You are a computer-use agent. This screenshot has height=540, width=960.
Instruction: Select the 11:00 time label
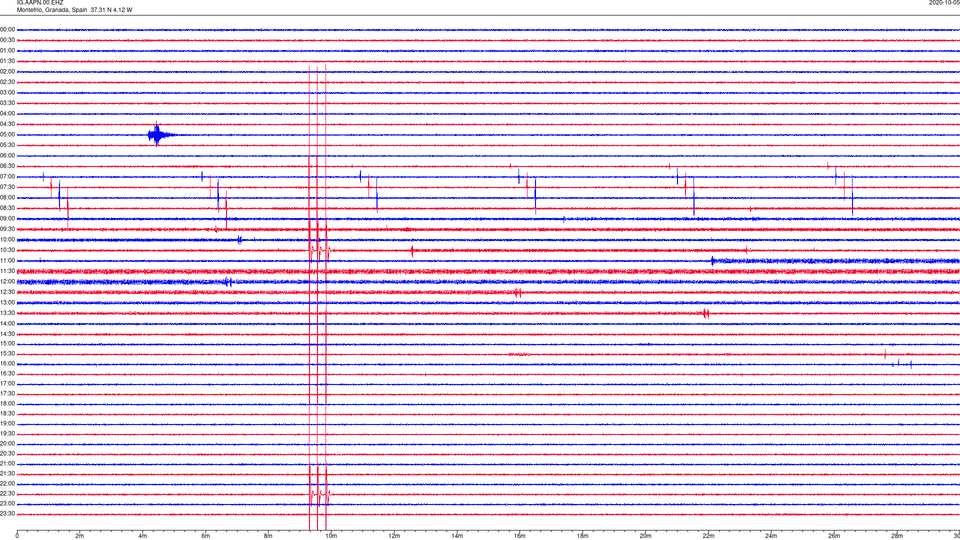7,261
